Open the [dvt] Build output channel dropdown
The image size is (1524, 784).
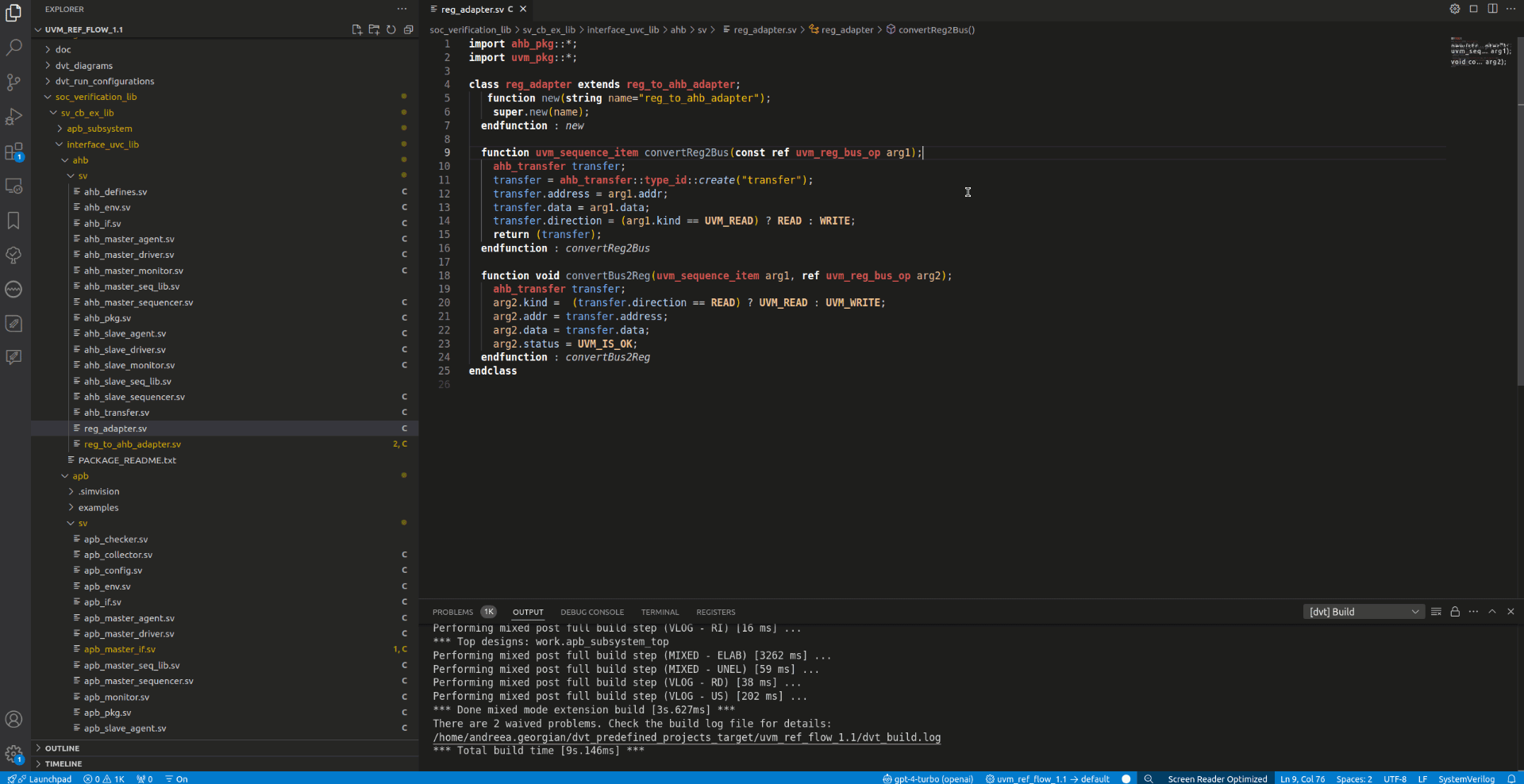tap(1363, 612)
